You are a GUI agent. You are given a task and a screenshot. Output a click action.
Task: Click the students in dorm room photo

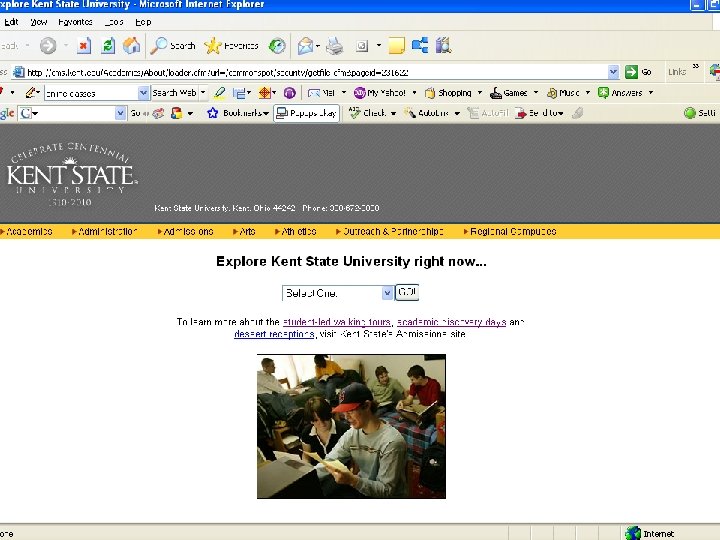click(351, 426)
